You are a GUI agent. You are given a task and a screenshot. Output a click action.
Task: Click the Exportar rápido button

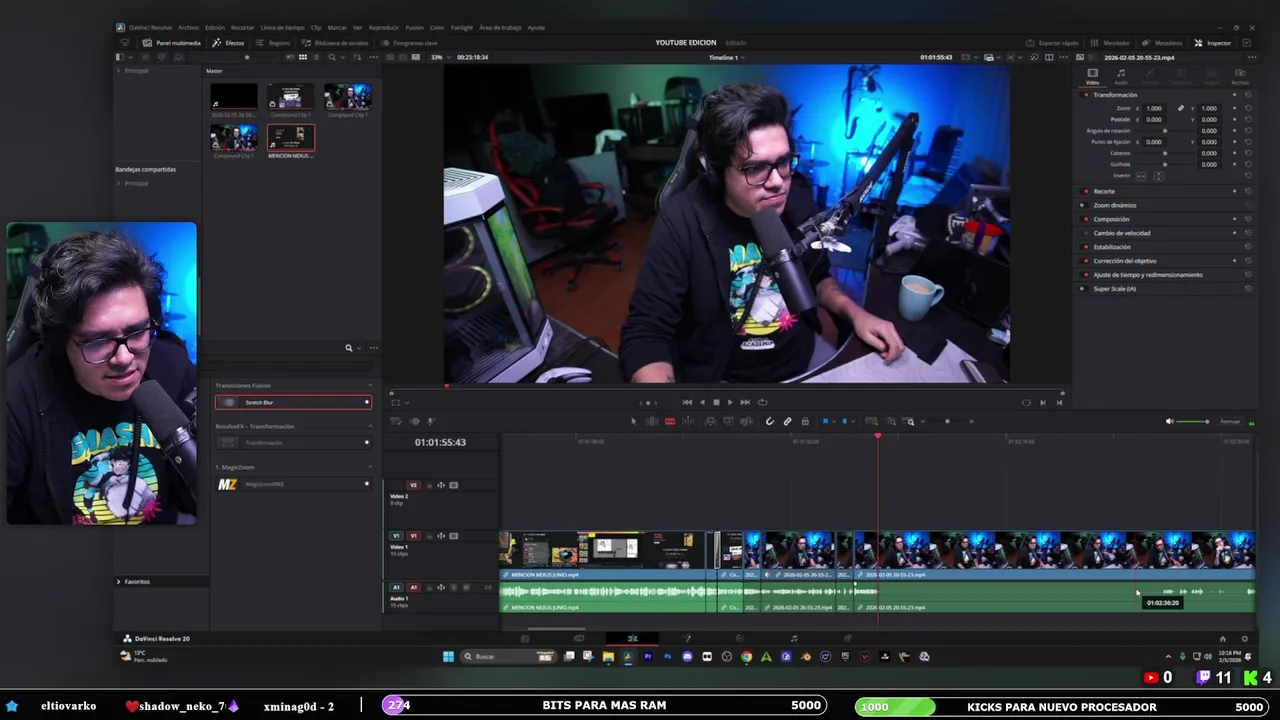(1053, 43)
